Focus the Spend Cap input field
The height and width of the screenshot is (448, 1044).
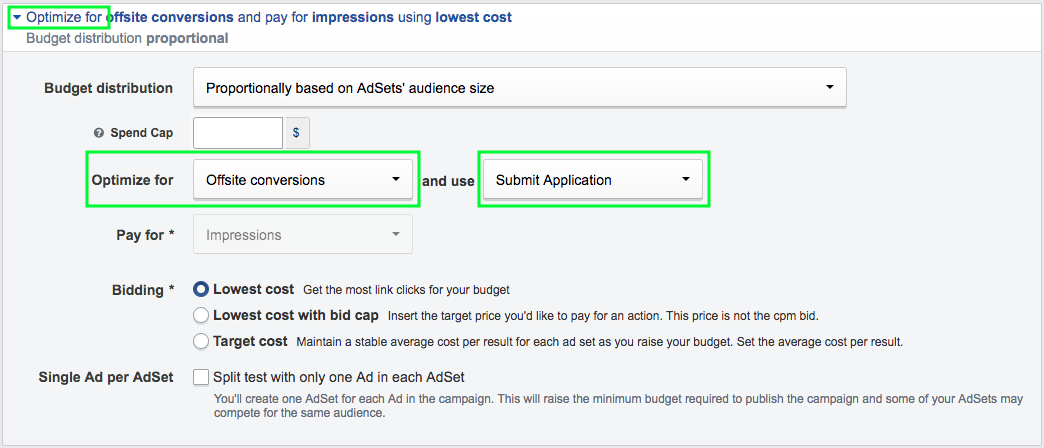tap(238, 133)
